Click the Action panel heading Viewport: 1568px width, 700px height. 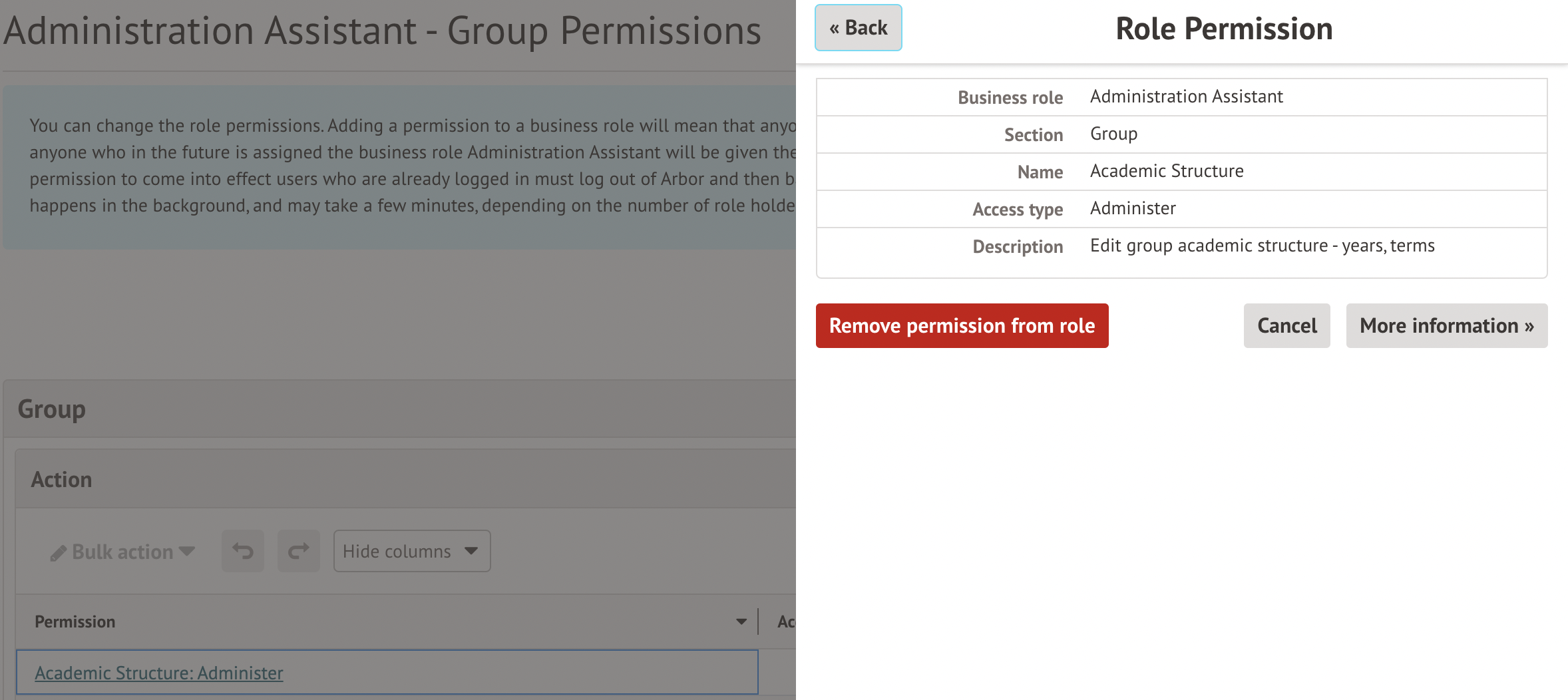(x=62, y=479)
